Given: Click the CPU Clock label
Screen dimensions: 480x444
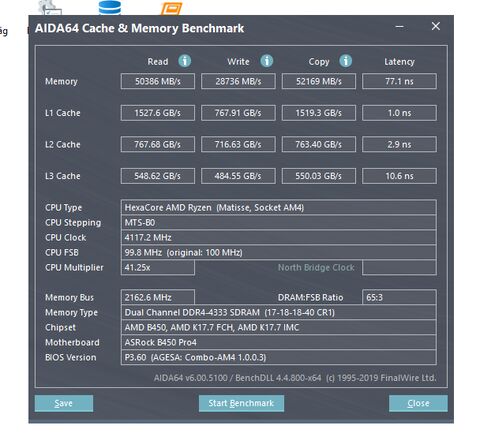Looking at the screenshot, I should tap(66, 238).
